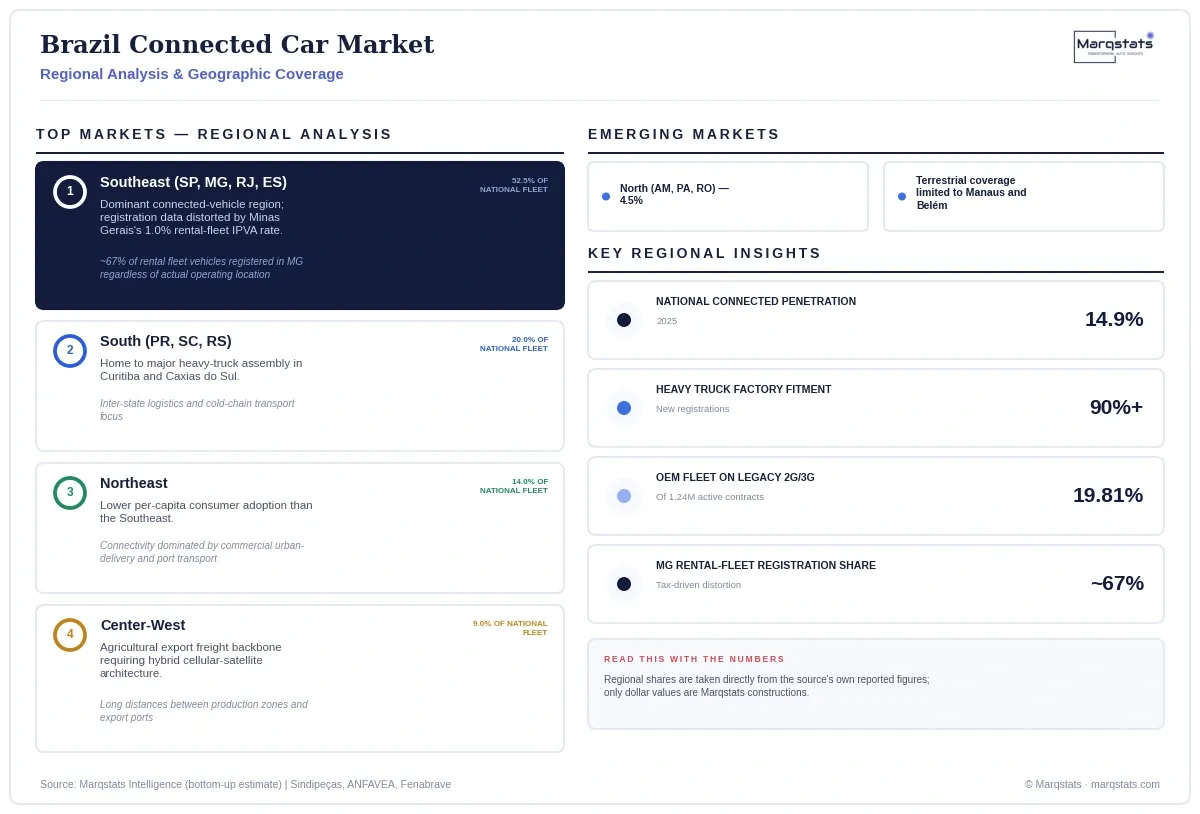Click the inter-state logistics and cold-chain note
This screenshot has height=814, width=1200.
coord(197,410)
